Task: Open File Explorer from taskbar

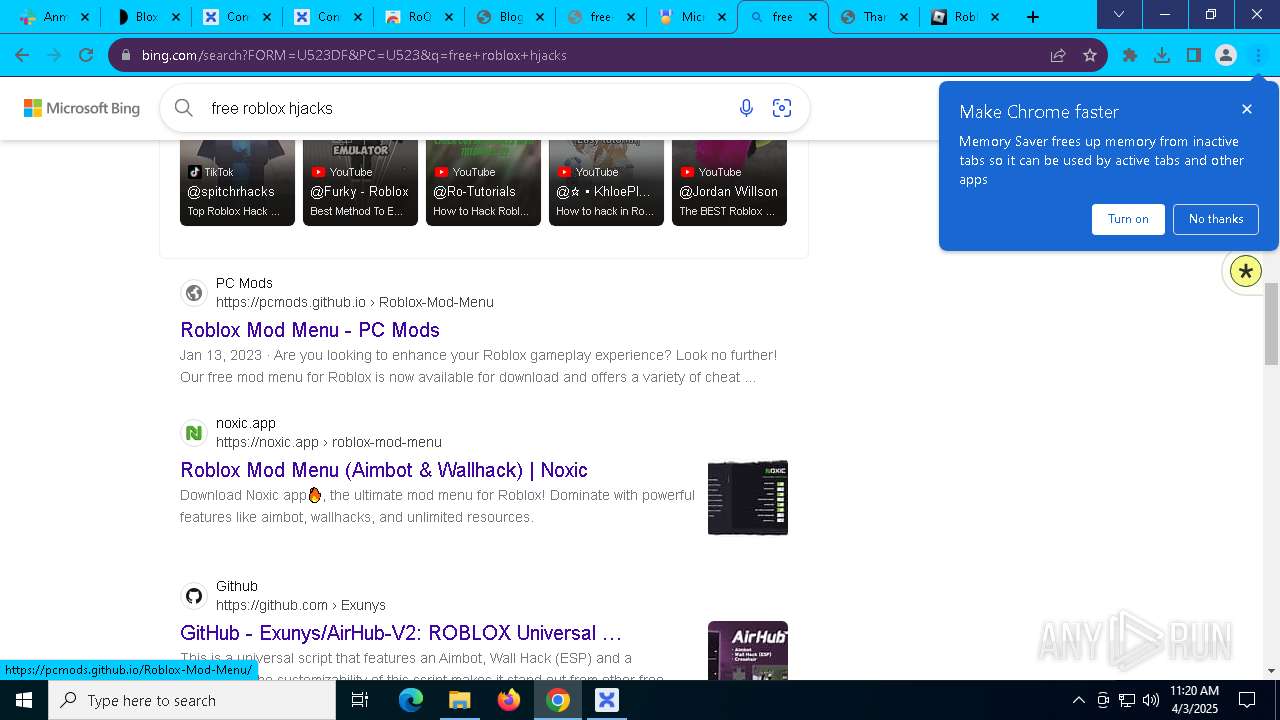Action: click(x=459, y=700)
